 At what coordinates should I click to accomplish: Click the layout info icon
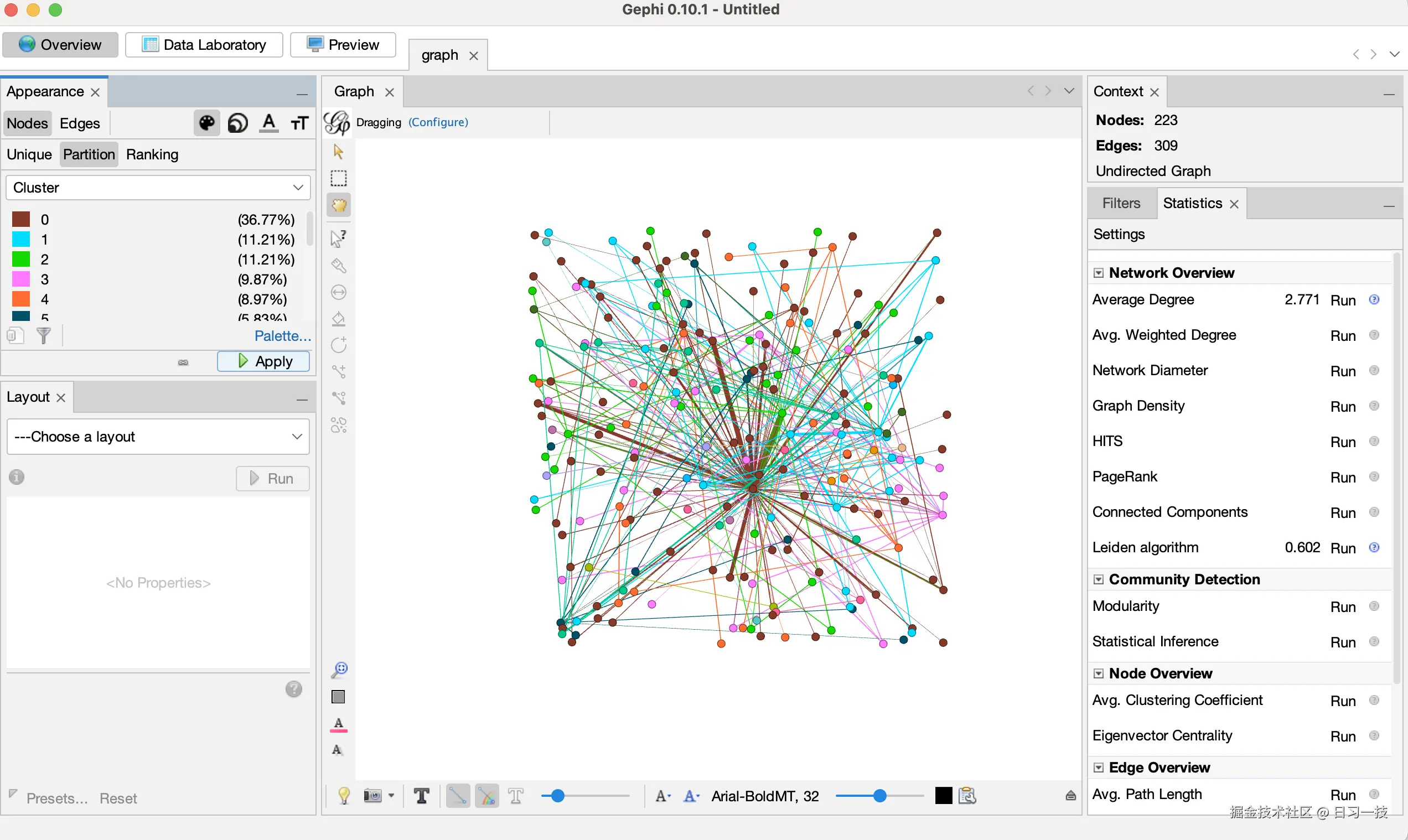point(17,477)
